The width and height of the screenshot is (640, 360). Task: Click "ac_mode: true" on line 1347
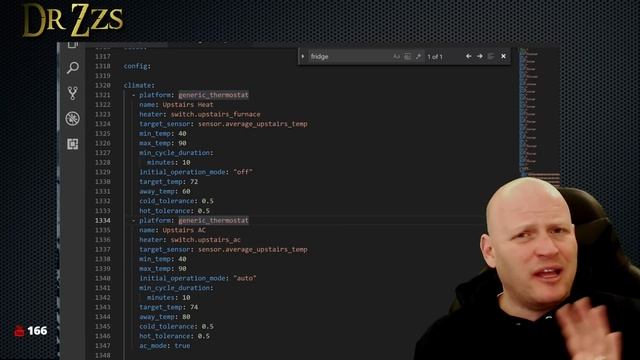(x=164, y=346)
